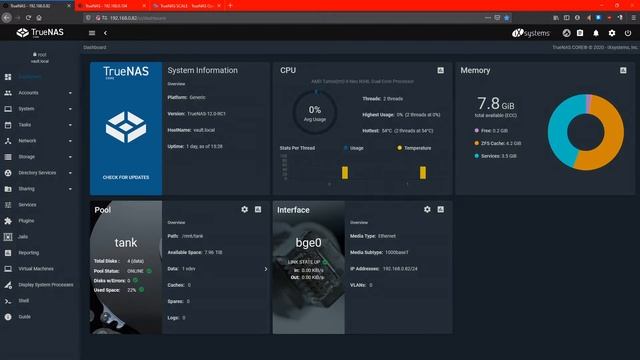The width and height of the screenshot is (640, 360).
Task: Open Display System Processes in sidebar
Action: click(40, 284)
